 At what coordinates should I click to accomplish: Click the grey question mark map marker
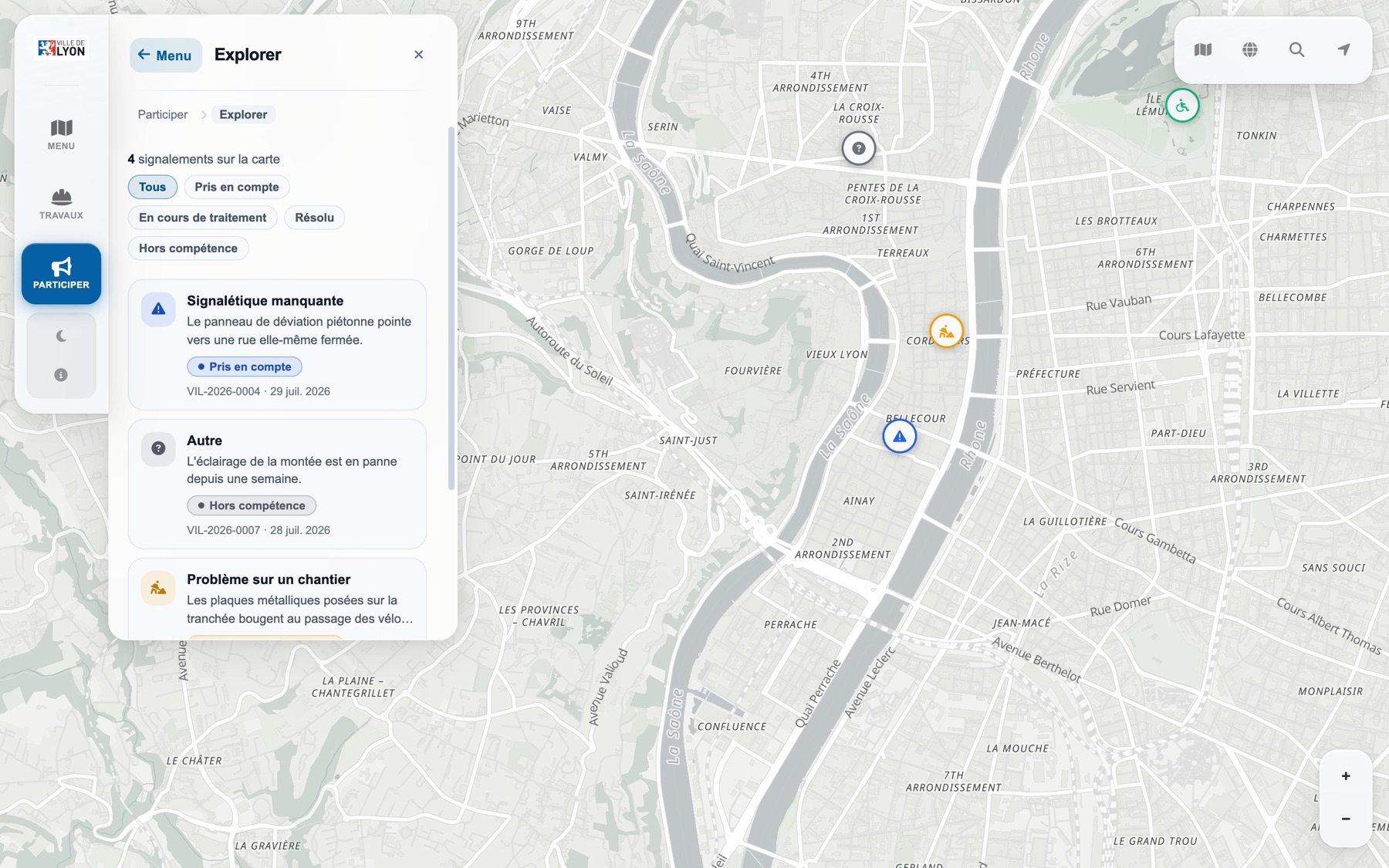tap(858, 148)
